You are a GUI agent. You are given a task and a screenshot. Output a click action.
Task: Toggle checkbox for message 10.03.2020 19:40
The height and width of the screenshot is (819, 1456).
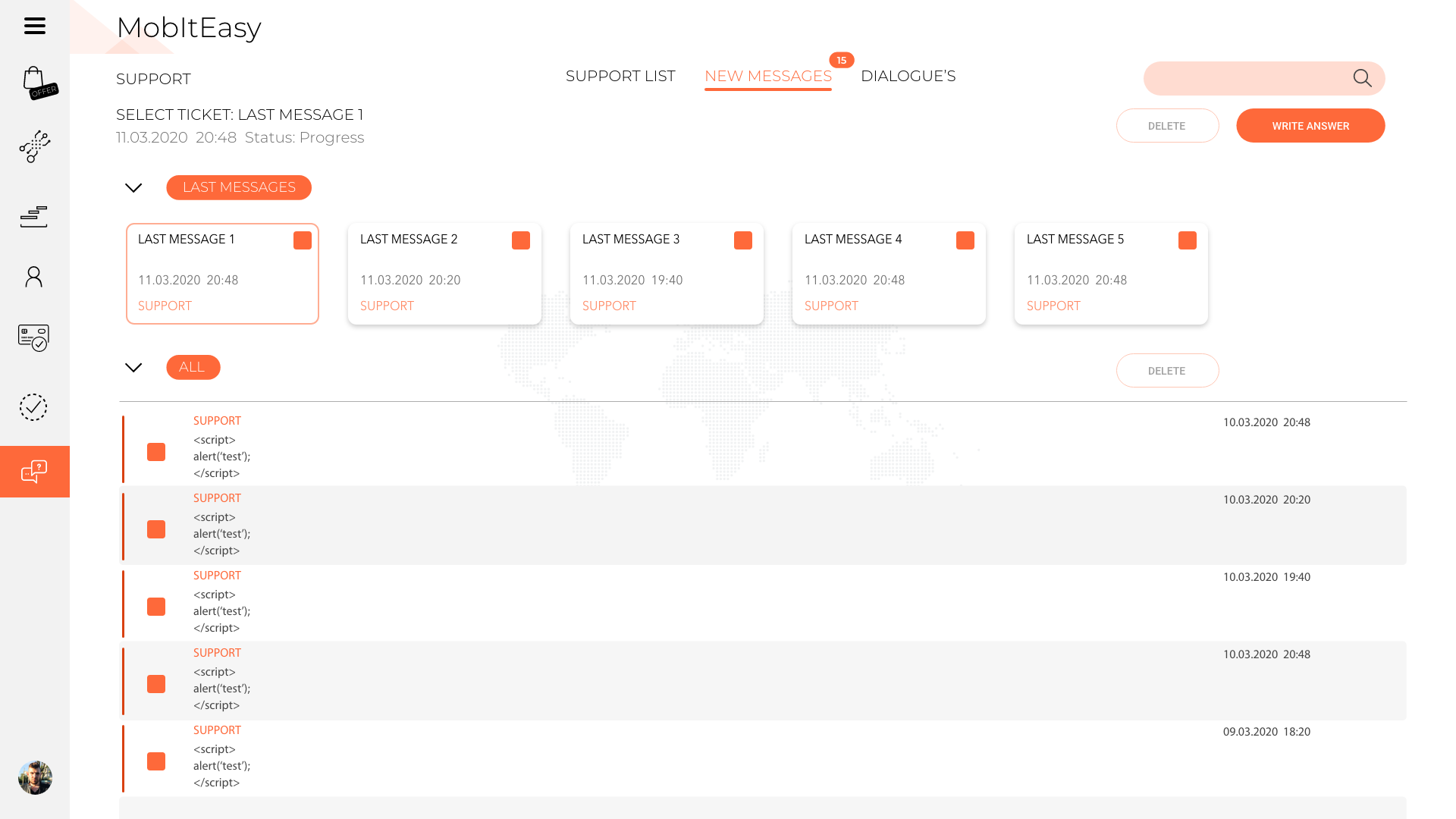click(156, 607)
